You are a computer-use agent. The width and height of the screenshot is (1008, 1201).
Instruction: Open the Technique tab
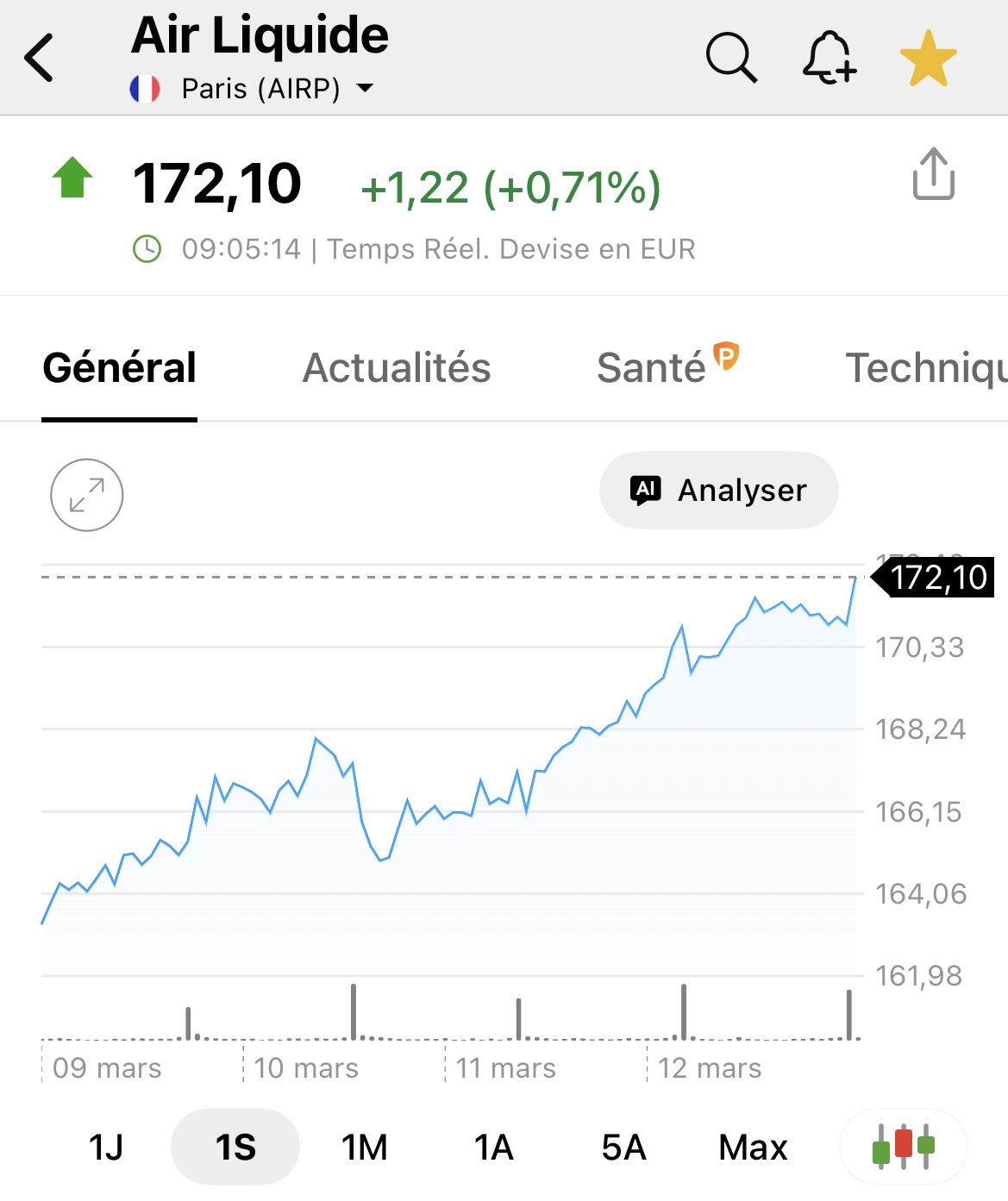[x=924, y=368]
